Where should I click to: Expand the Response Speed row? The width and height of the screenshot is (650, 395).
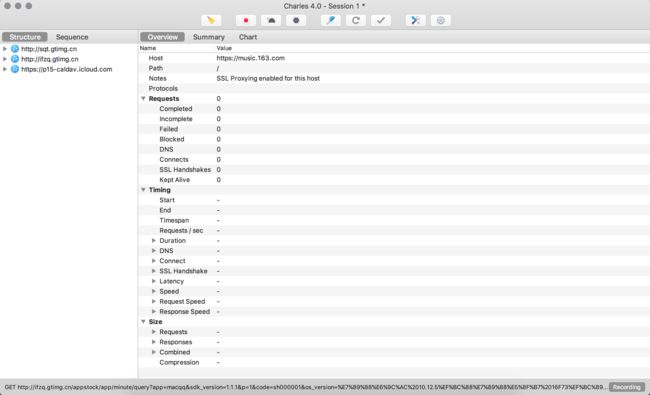(x=154, y=312)
